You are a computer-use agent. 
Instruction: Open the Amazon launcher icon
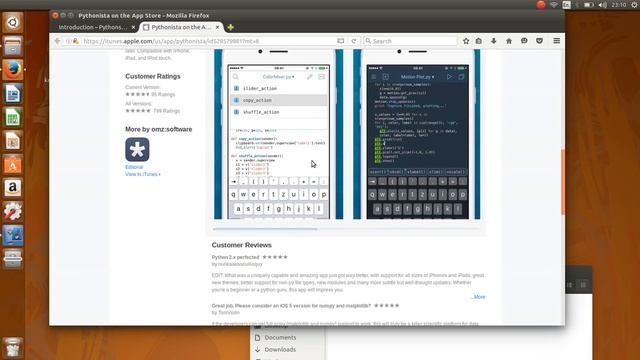click(13, 188)
